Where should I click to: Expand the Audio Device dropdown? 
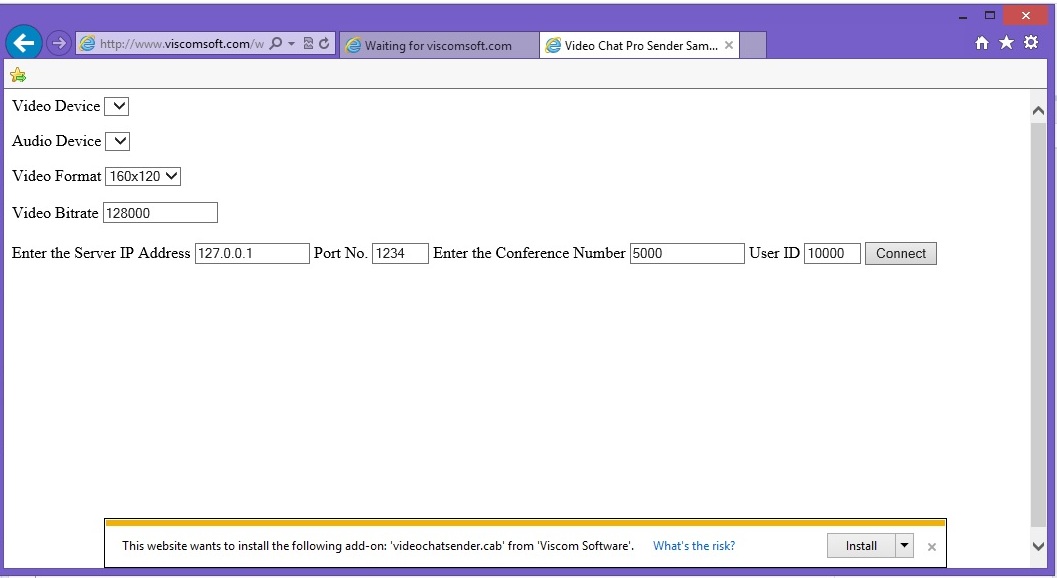[118, 141]
